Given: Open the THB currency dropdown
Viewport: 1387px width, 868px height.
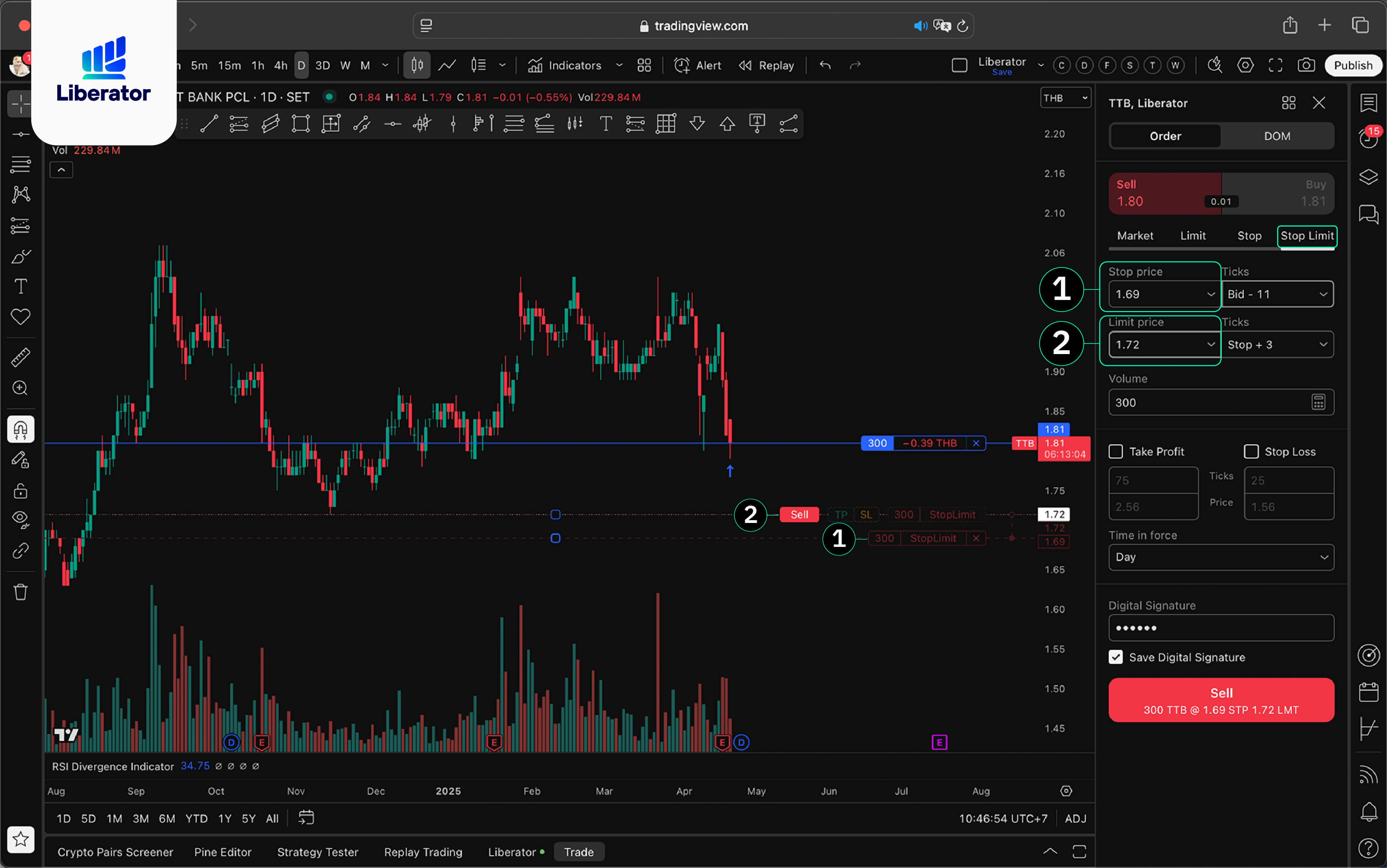Looking at the screenshot, I should point(1065,98).
